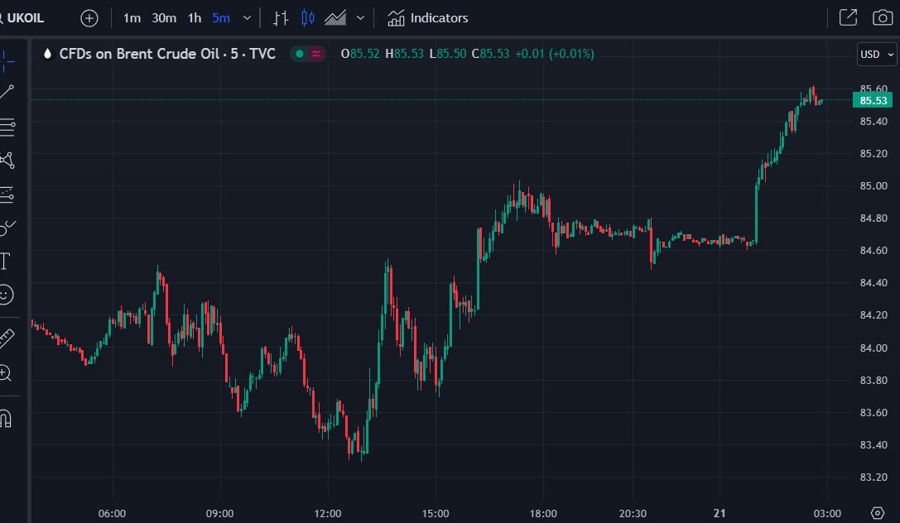Click the 03:00 time axis label

(x=827, y=513)
